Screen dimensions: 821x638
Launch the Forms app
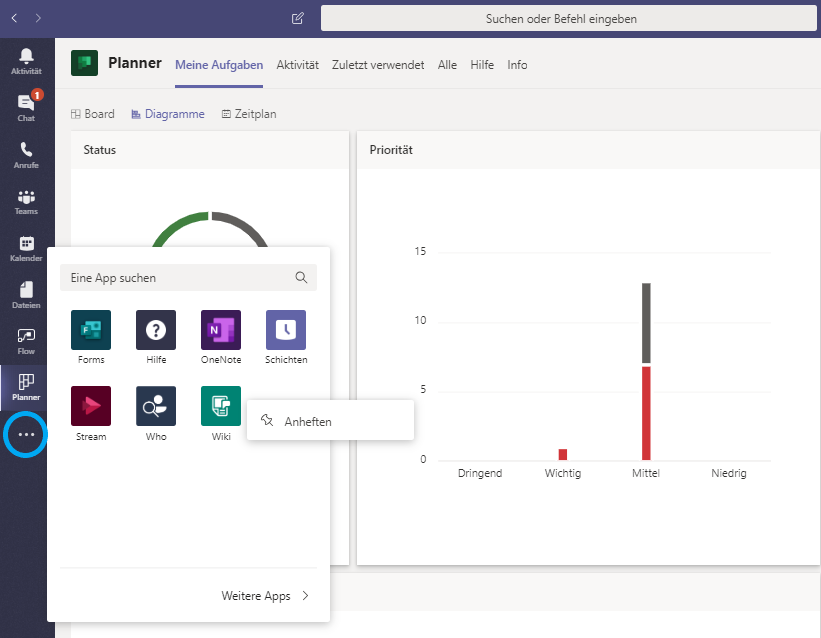tap(91, 337)
